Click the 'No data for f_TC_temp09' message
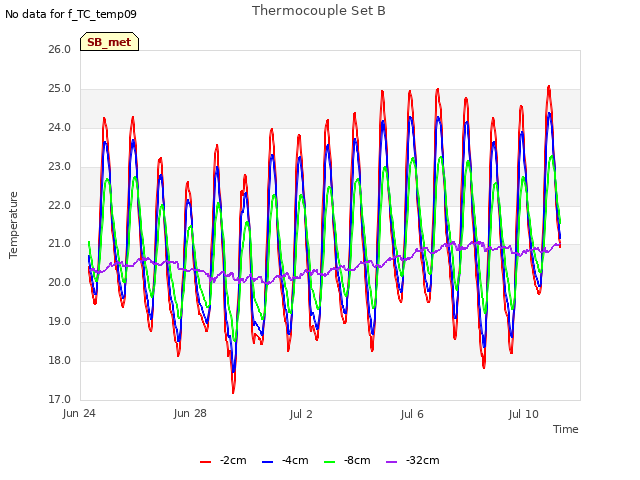640x480 pixels. pos(71,14)
